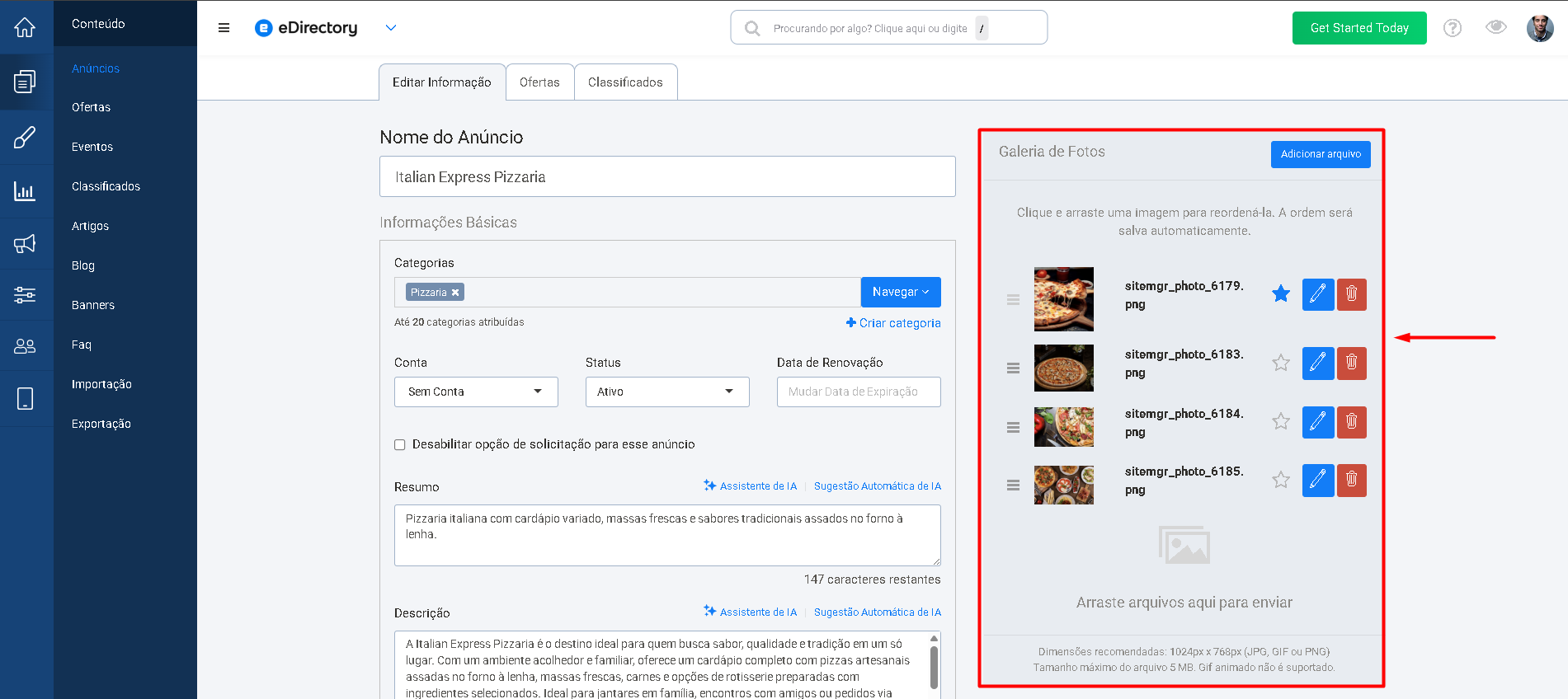The width and height of the screenshot is (1568, 699).
Task: Switch to the Classificados tab
Action: (625, 82)
